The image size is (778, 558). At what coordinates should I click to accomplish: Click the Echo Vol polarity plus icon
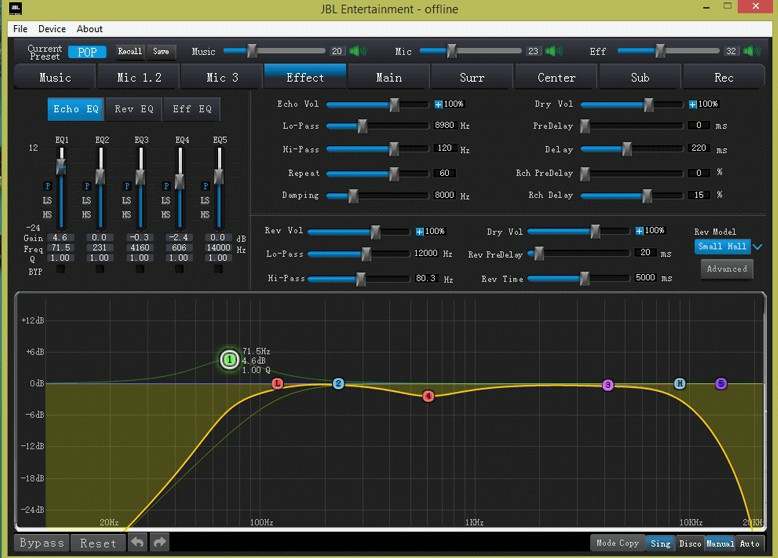[x=438, y=104]
